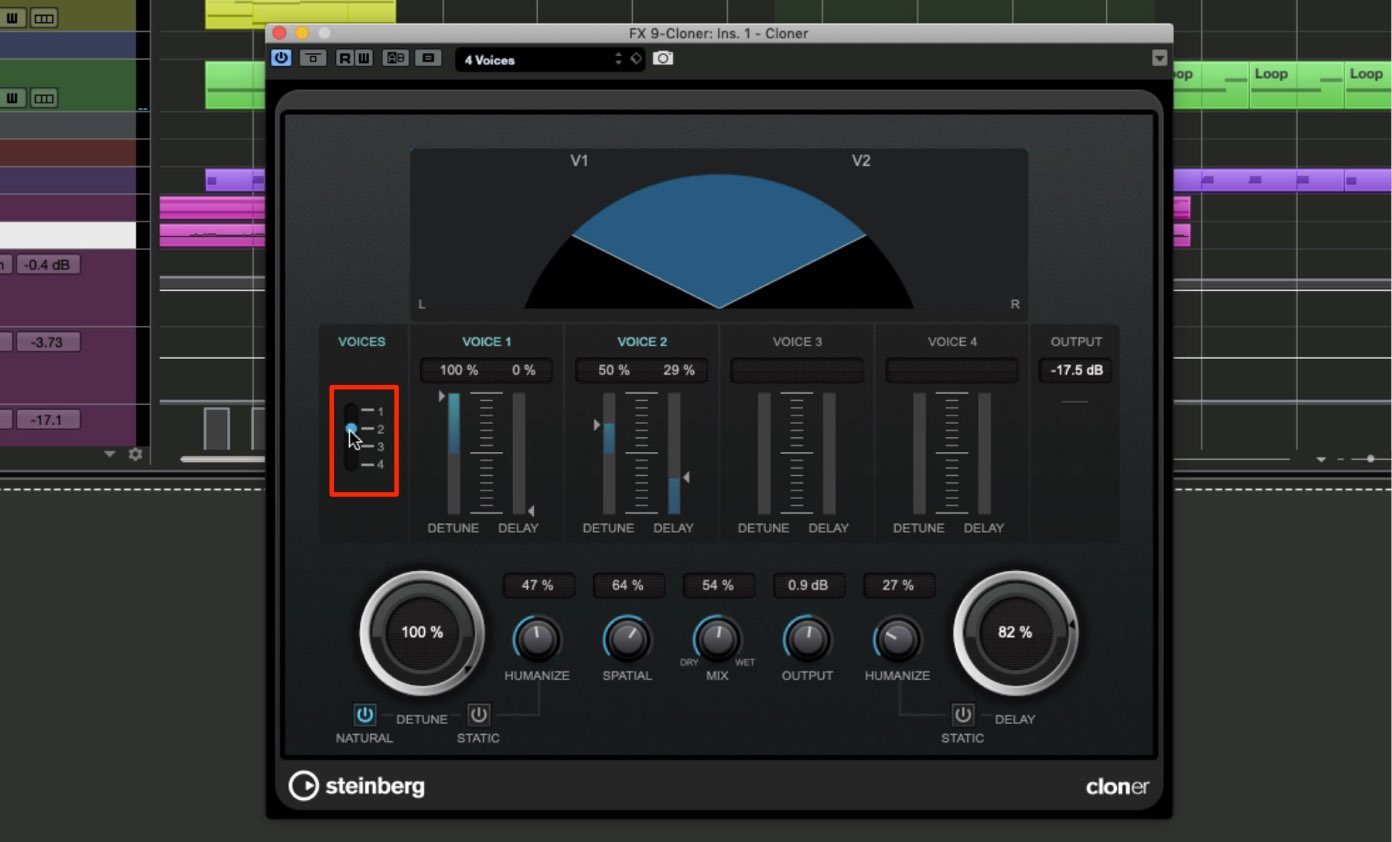Click the preset up/down stepper arrows
The height and width of the screenshot is (842, 1392).
coord(618,60)
